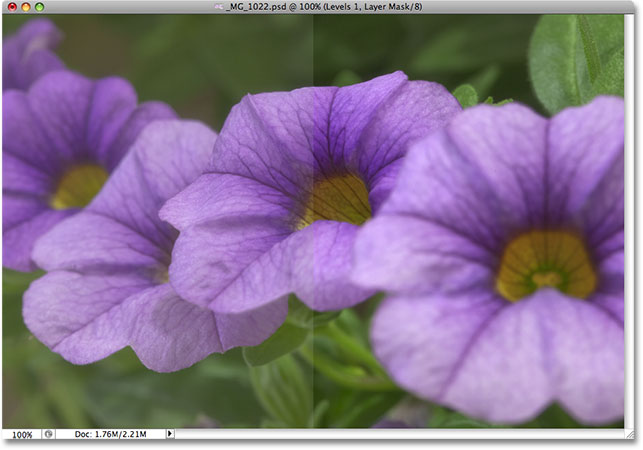
Task: Click the vertical scrollbar track on the right
Action: [x=629, y=221]
